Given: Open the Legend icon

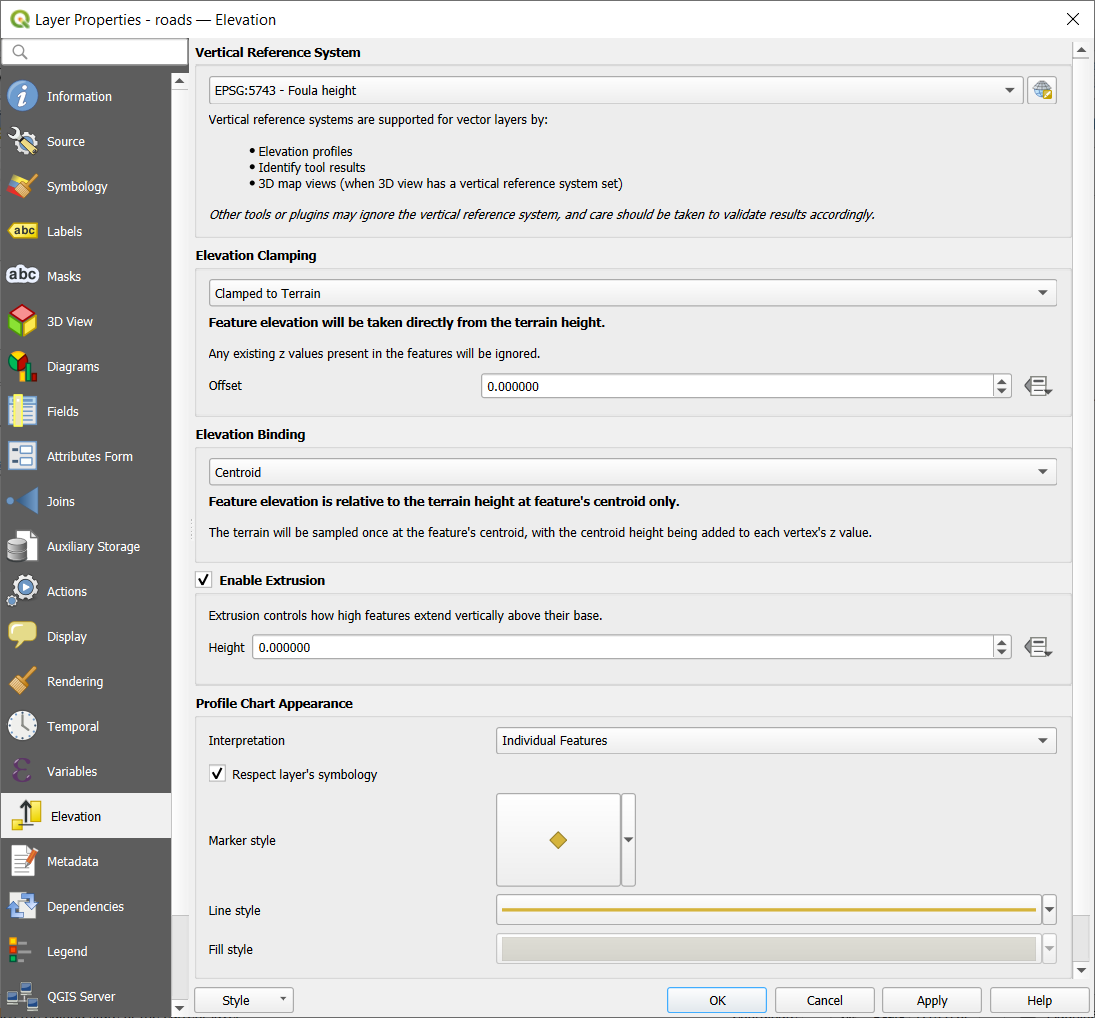Looking at the screenshot, I should click(20, 951).
